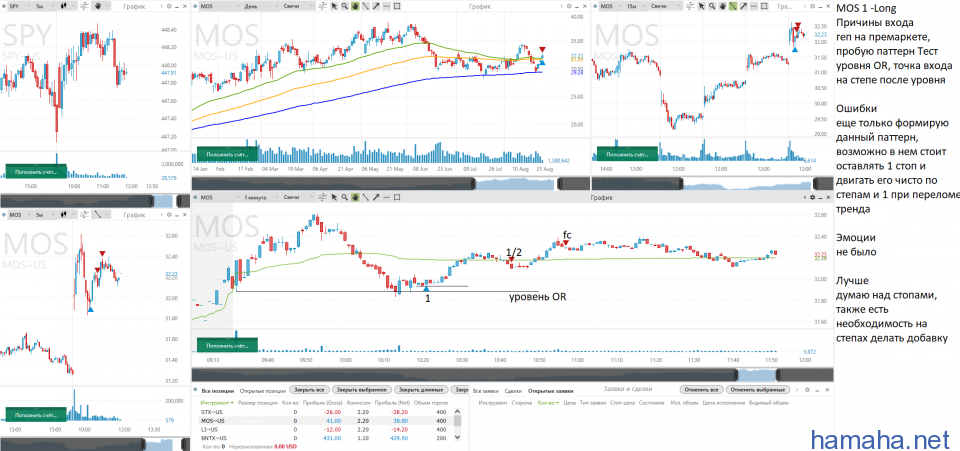960x451 pixels.
Task: Open 15м timeframe dropdown
Action: (x=636, y=6)
